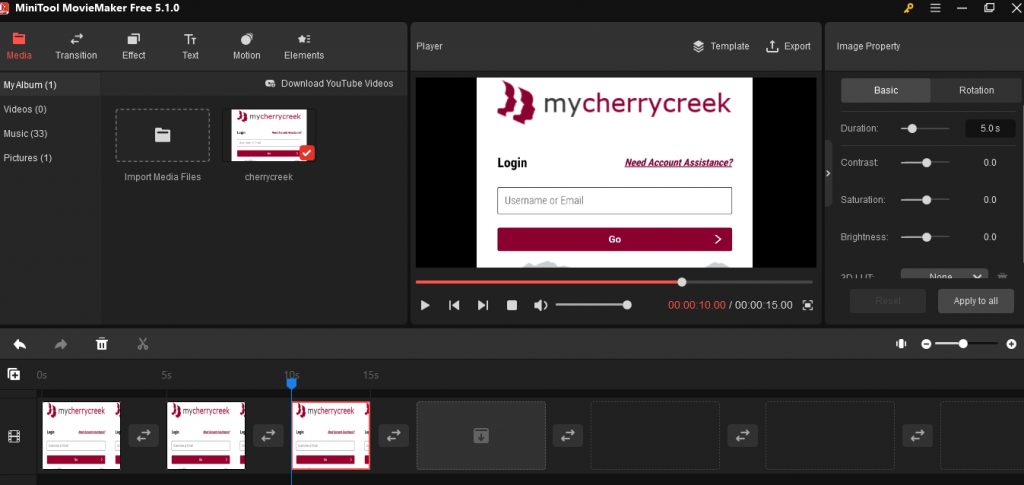The width and height of the screenshot is (1024, 485).
Task: Click the 5s mark on timeline ruler
Action: tap(167, 375)
